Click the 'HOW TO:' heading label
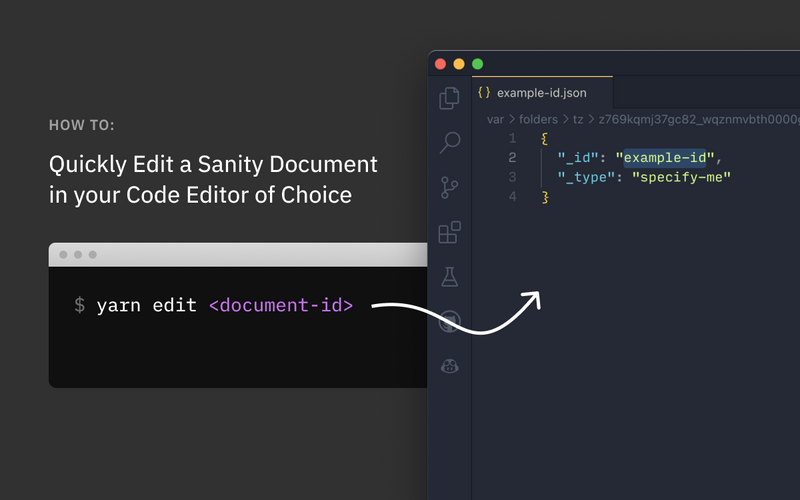 coord(82,125)
